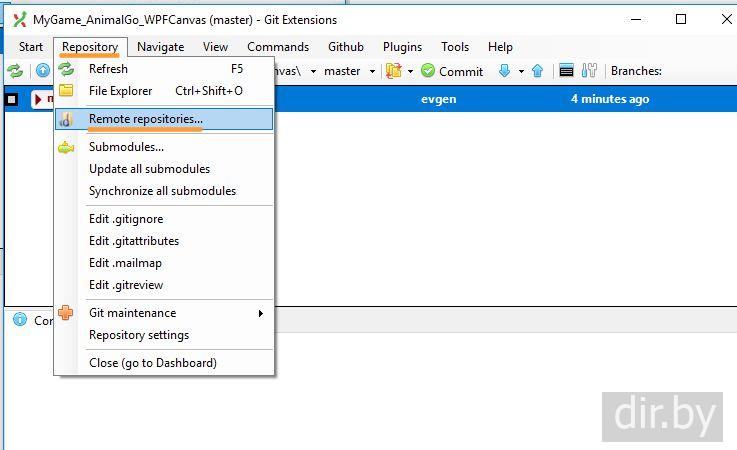Click the author name evgen
The image size is (737, 450).
tap(439, 99)
